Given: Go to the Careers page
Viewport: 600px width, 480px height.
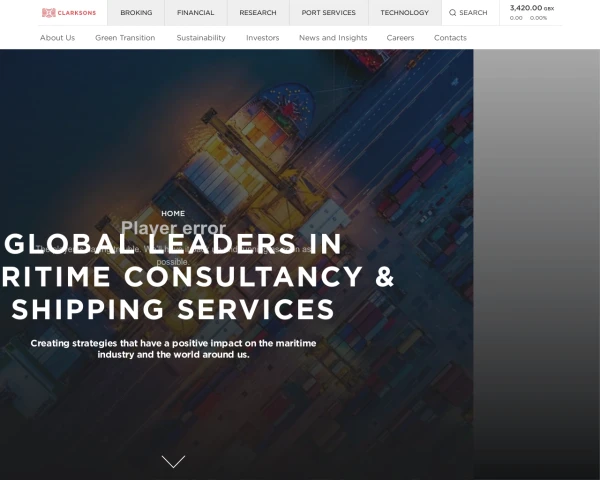Looking at the screenshot, I should 400,38.
